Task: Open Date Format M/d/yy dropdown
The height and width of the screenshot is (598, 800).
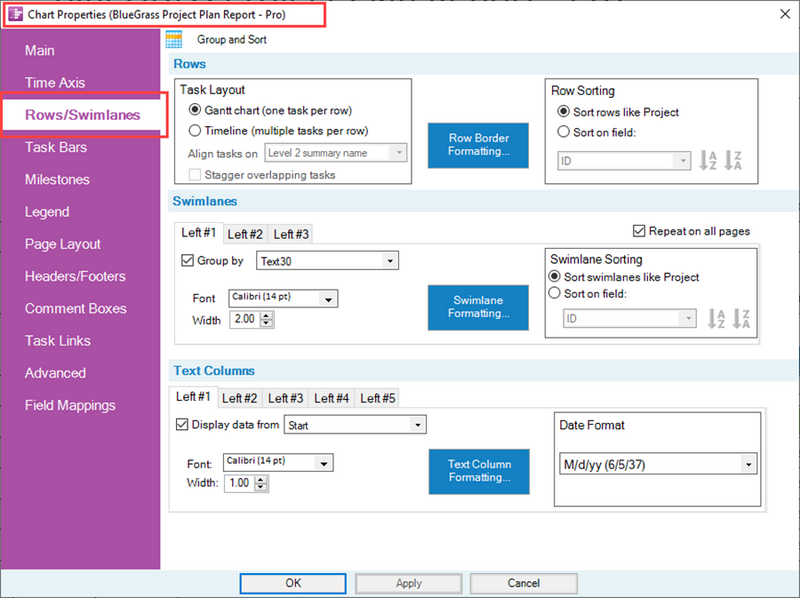Action: (658, 464)
